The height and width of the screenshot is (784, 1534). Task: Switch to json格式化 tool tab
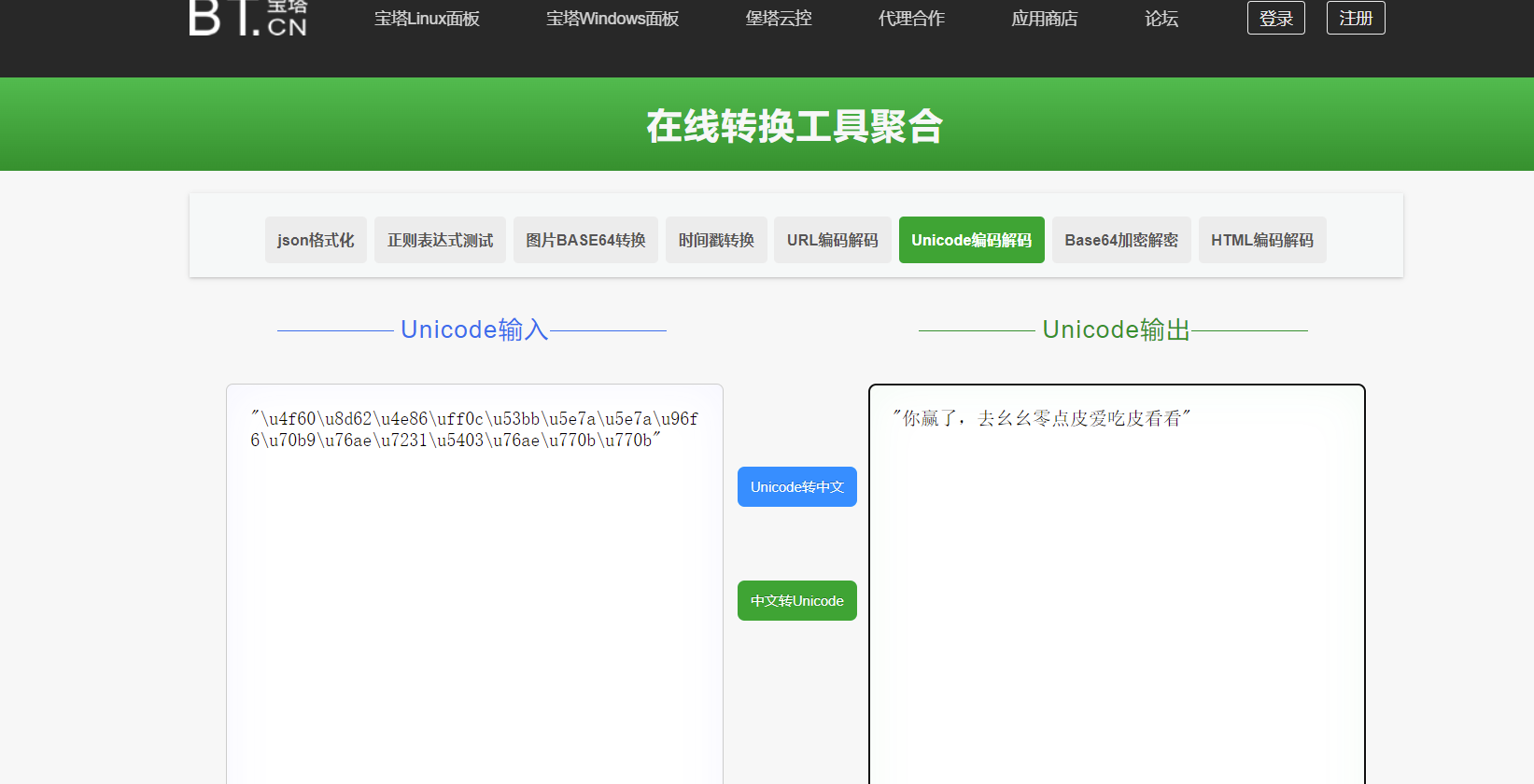316,240
